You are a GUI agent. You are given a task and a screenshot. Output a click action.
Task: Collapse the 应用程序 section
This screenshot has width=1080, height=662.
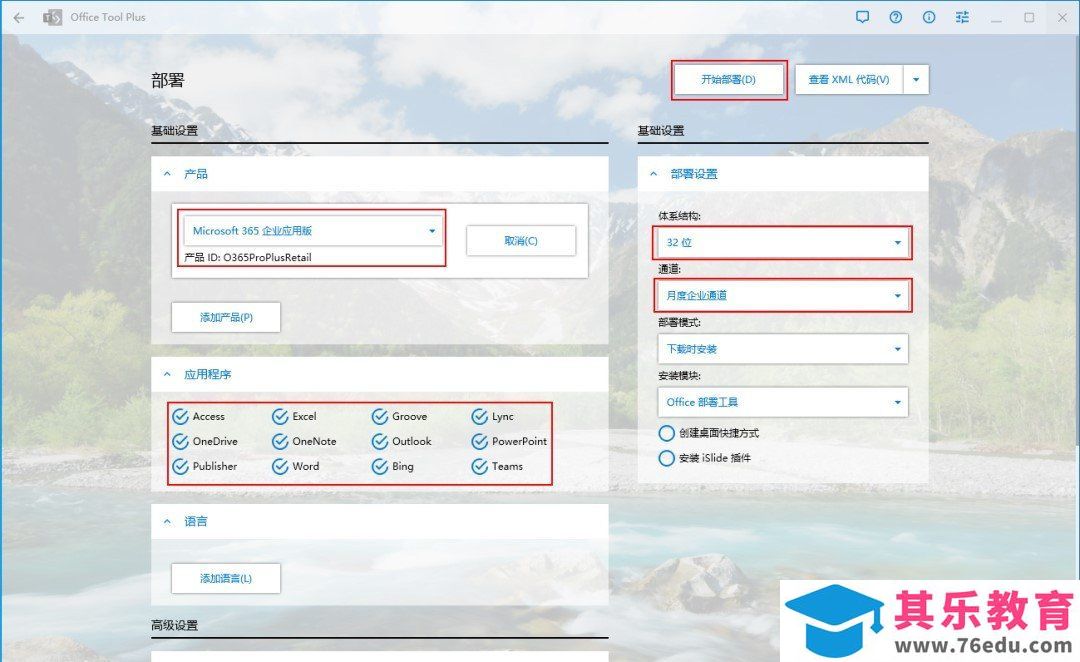pyautogui.click(x=167, y=375)
